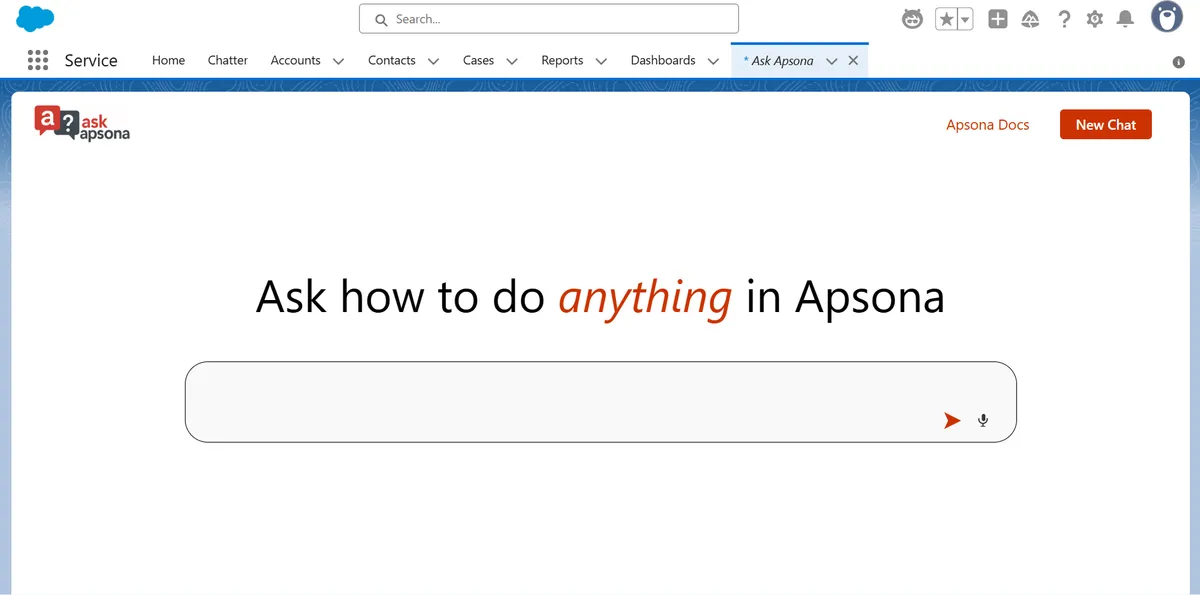
Task: Open the Global Actions plus icon
Action: pyautogui.click(x=997, y=19)
